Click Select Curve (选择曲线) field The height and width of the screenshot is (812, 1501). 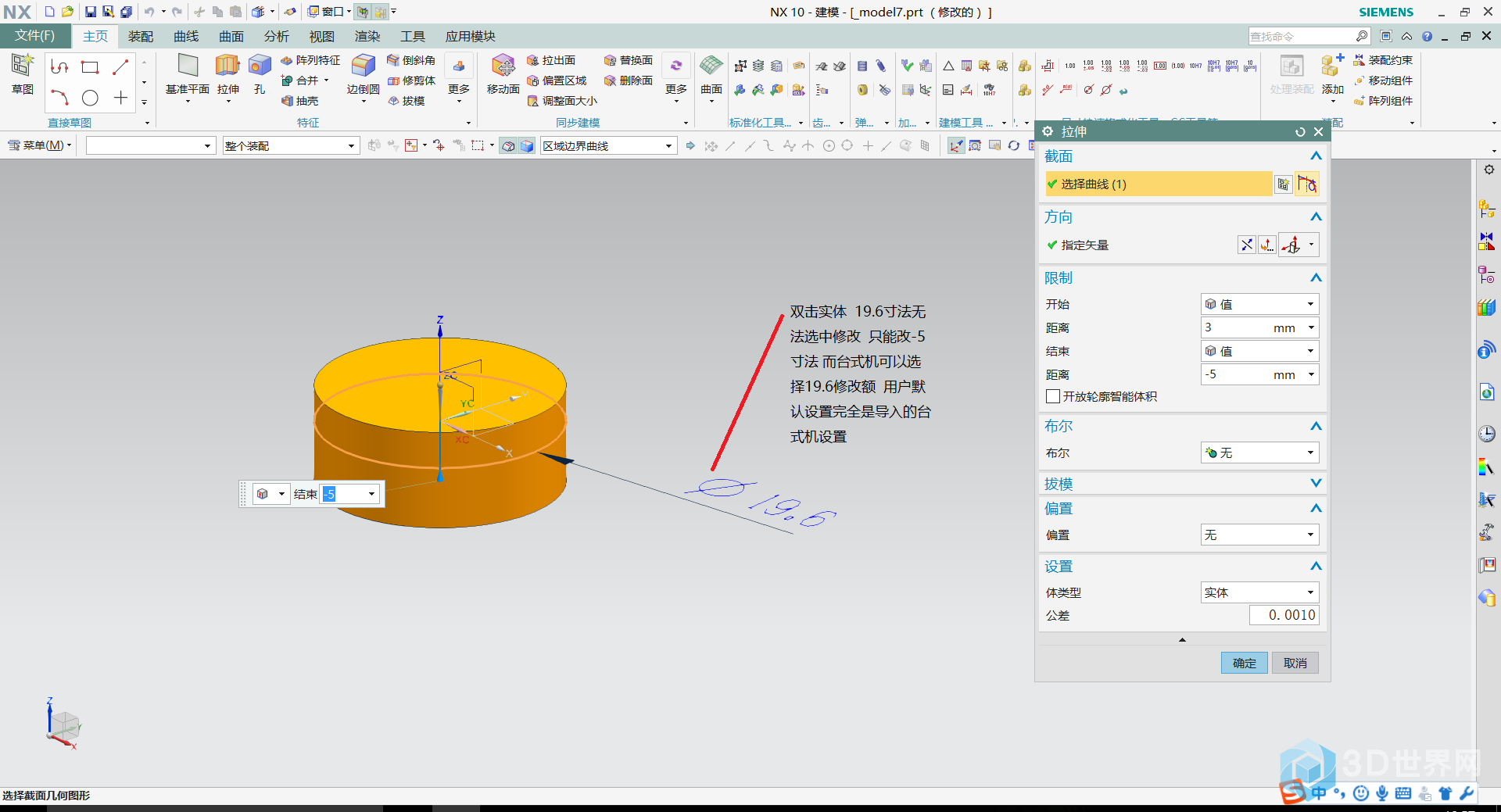pyautogui.click(x=1159, y=184)
